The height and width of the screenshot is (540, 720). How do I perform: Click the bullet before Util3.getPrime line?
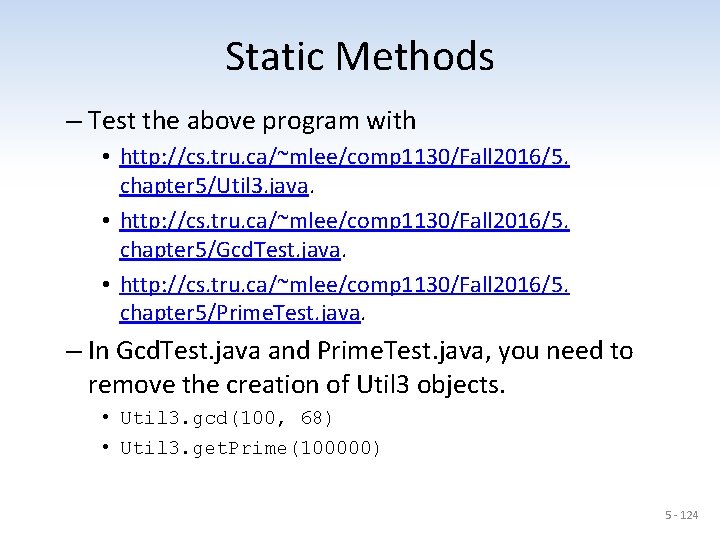click(105, 448)
